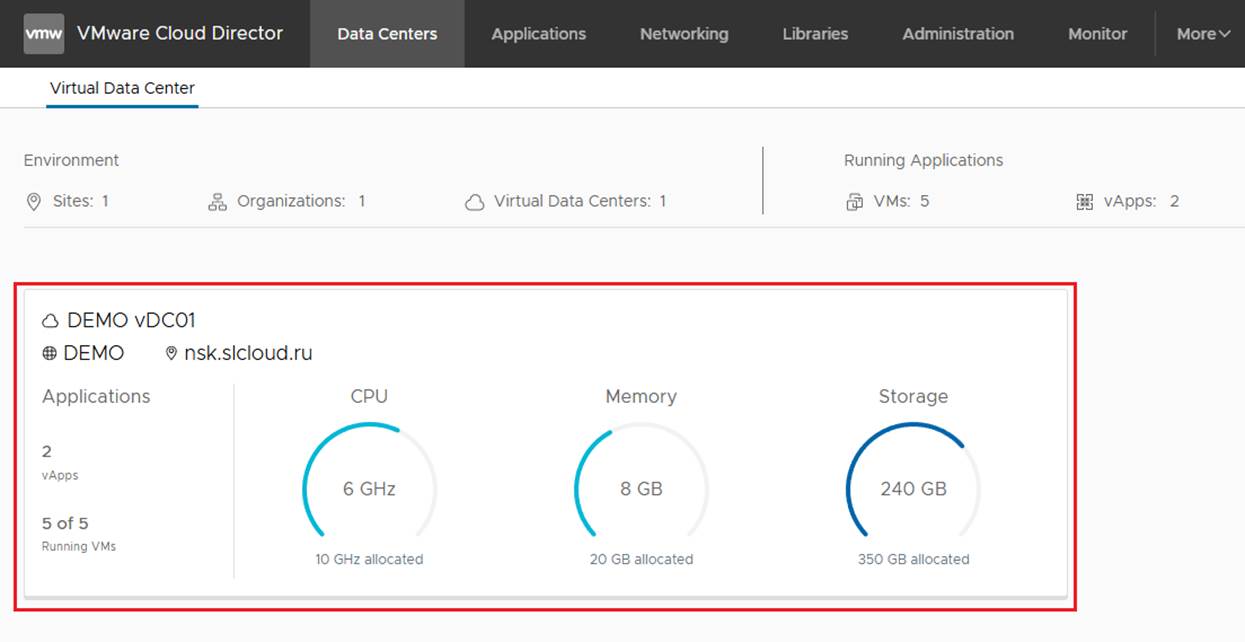Open the Libraries tab
Viewport: 1245px width, 642px height.
coord(815,34)
